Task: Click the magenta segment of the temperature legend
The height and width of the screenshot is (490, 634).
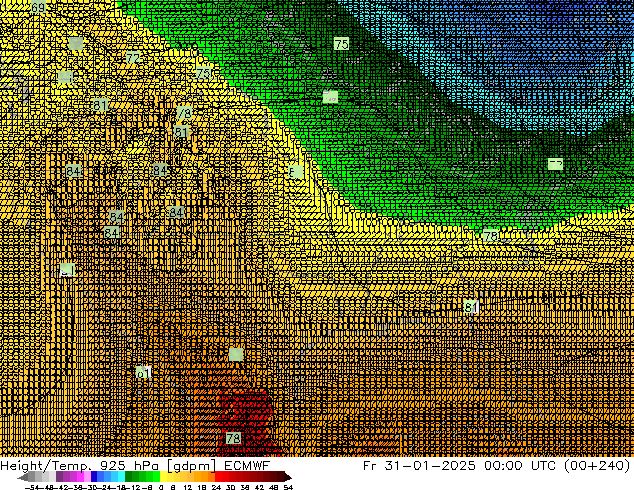Action: click(80, 477)
